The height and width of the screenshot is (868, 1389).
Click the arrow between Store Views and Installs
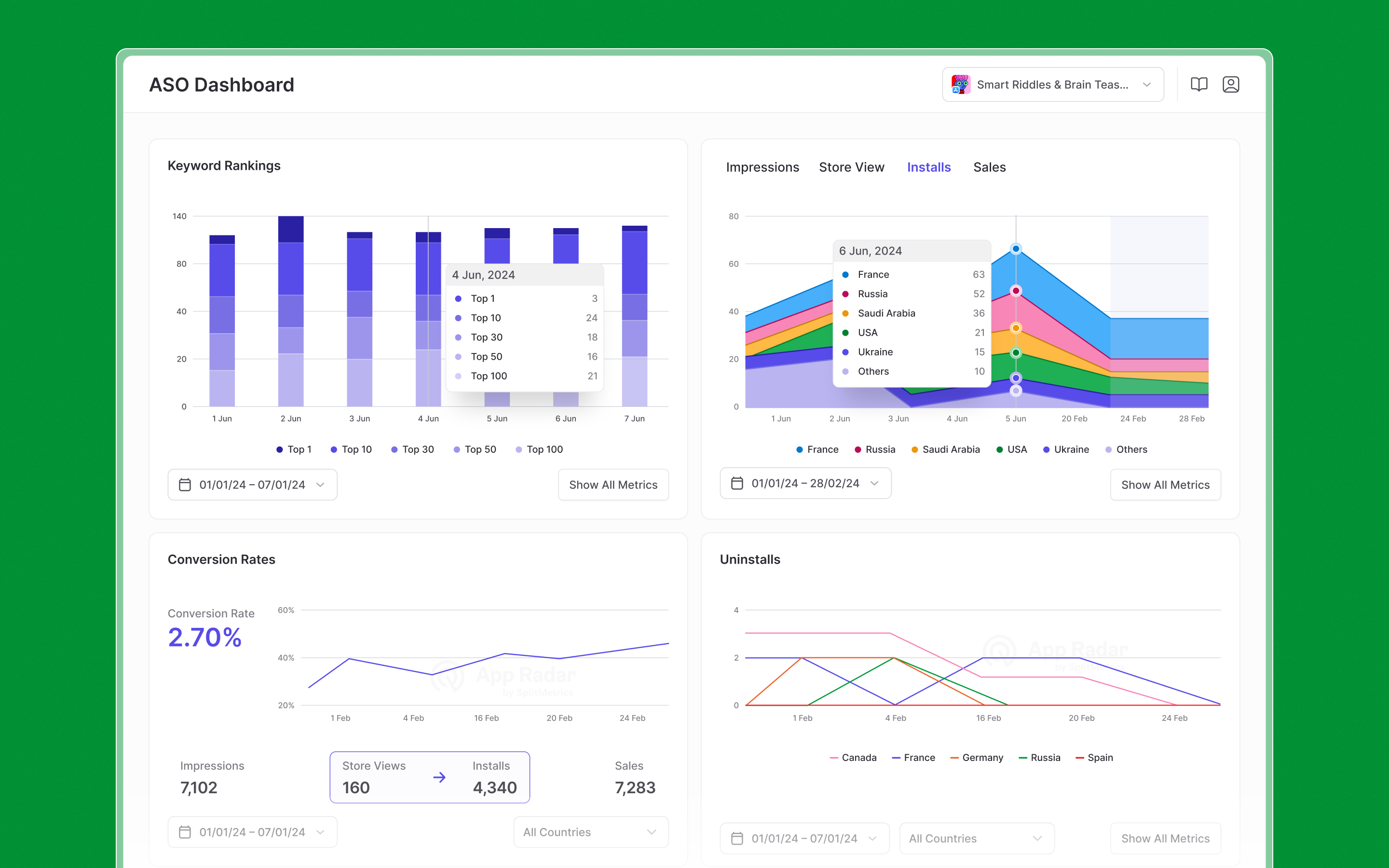point(439,777)
